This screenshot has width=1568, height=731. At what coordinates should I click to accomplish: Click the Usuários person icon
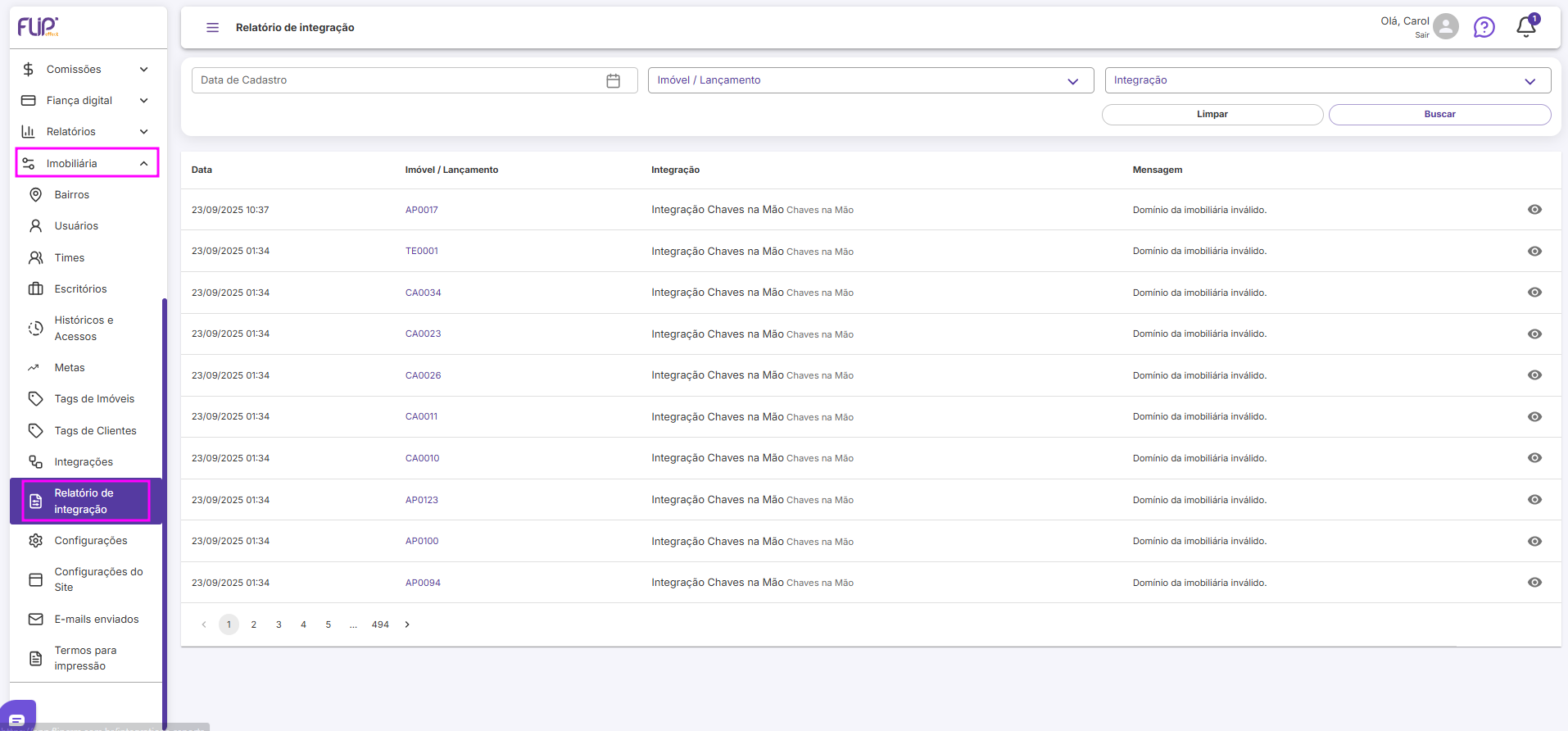pyautogui.click(x=36, y=226)
